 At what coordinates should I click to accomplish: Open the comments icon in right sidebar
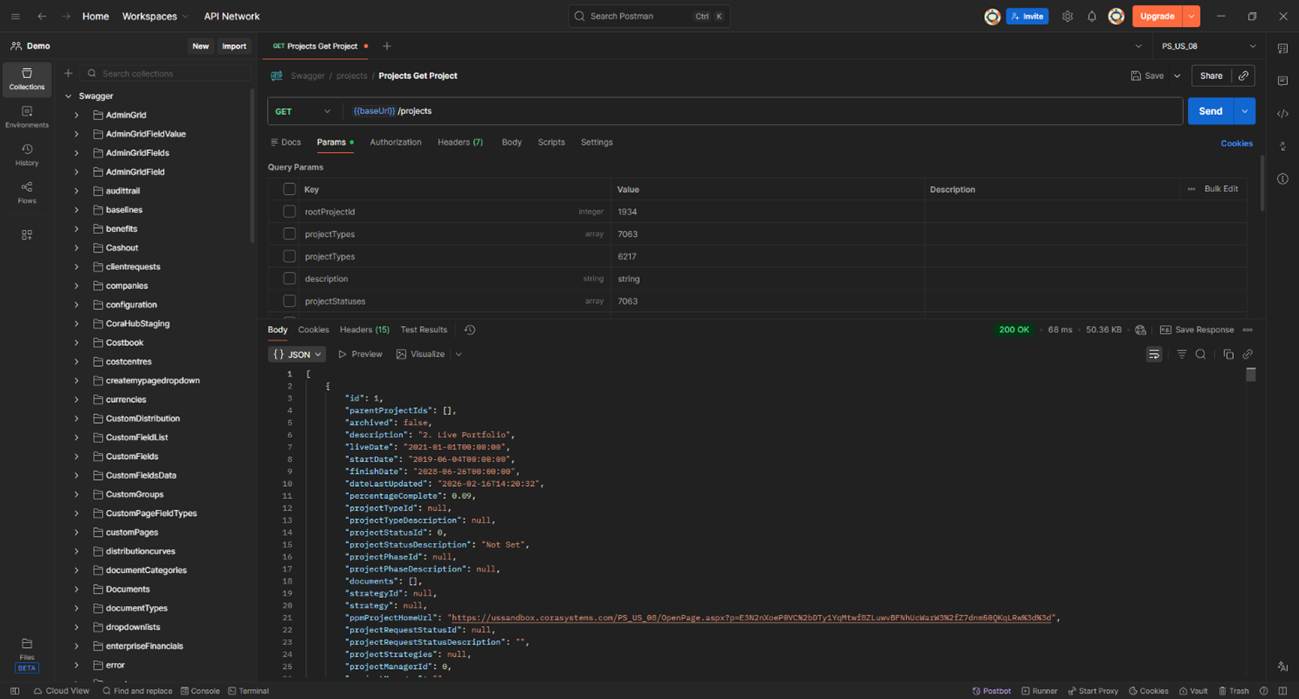point(1282,81)
